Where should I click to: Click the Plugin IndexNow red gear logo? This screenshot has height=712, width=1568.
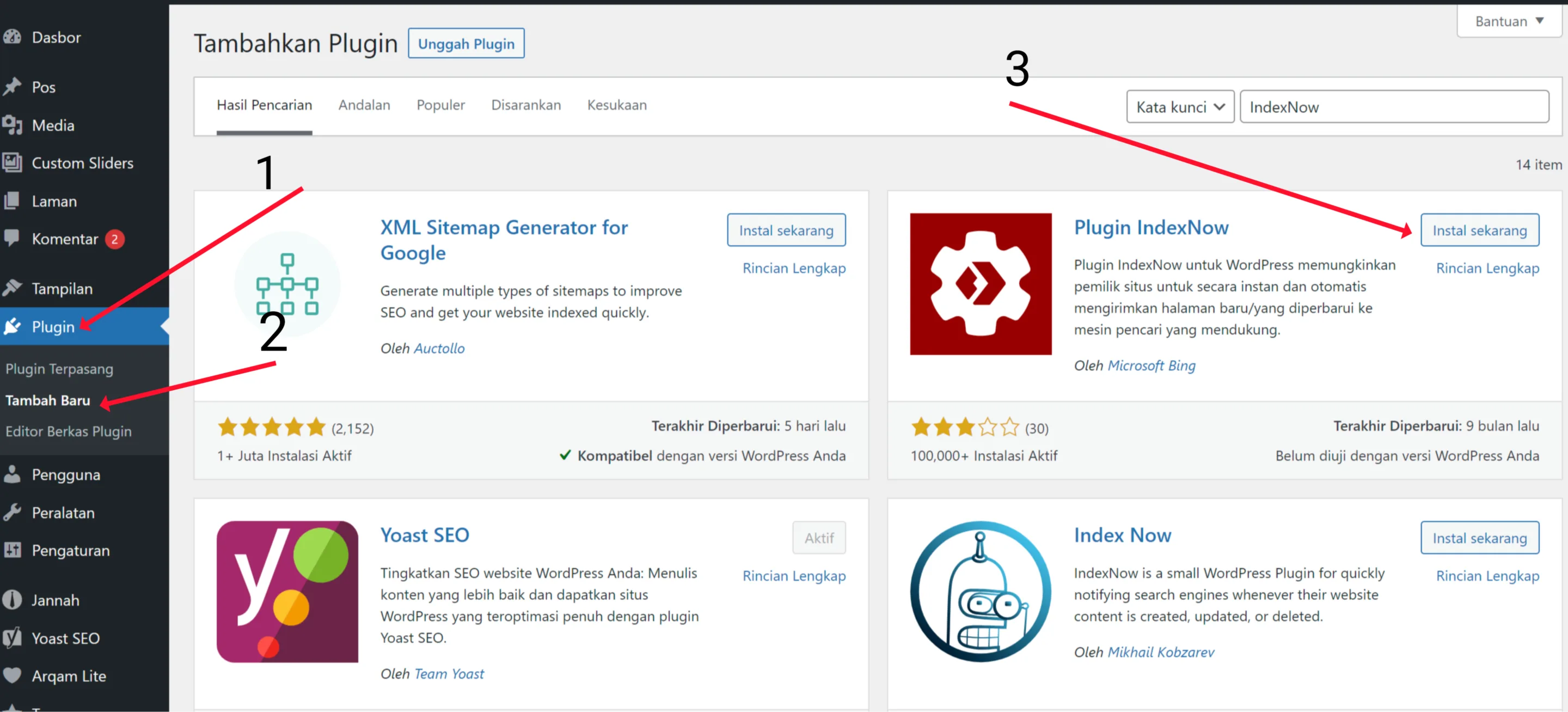click(x=981, y=284)
